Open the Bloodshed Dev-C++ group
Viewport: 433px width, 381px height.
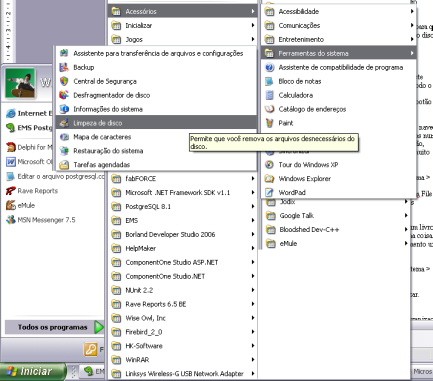(x=336, y=230)
